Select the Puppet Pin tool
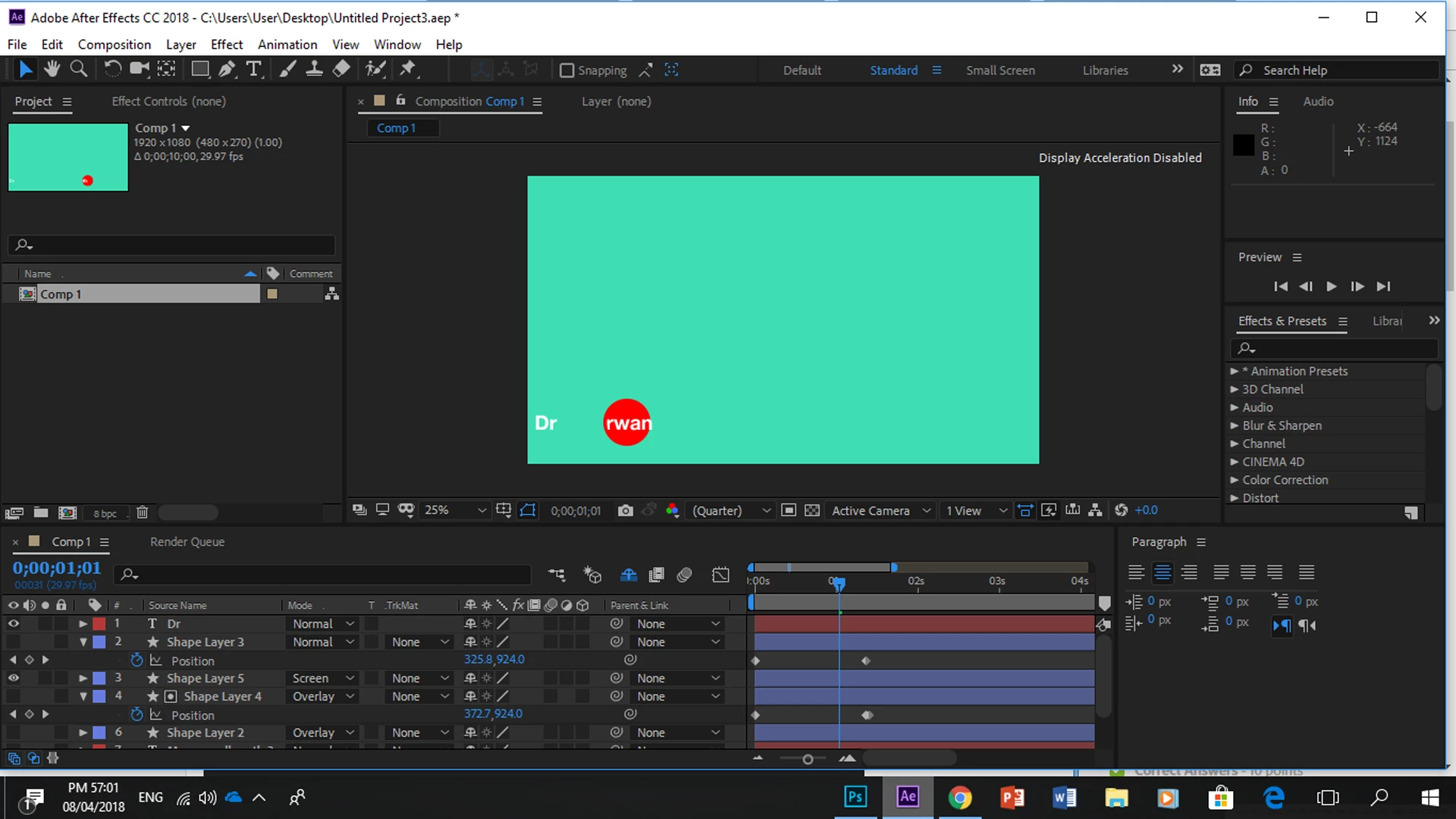The image size is (1456, 819). 408,69
